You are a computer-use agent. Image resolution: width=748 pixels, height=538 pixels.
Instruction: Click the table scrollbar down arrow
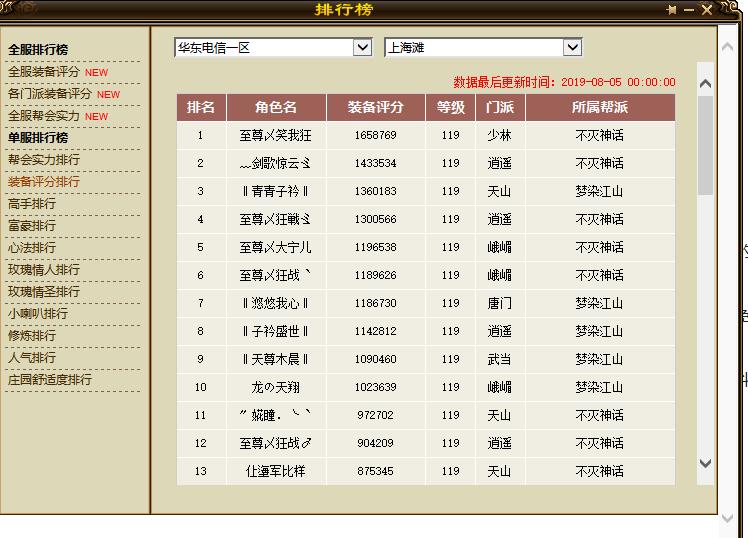(x=705, y=463)
